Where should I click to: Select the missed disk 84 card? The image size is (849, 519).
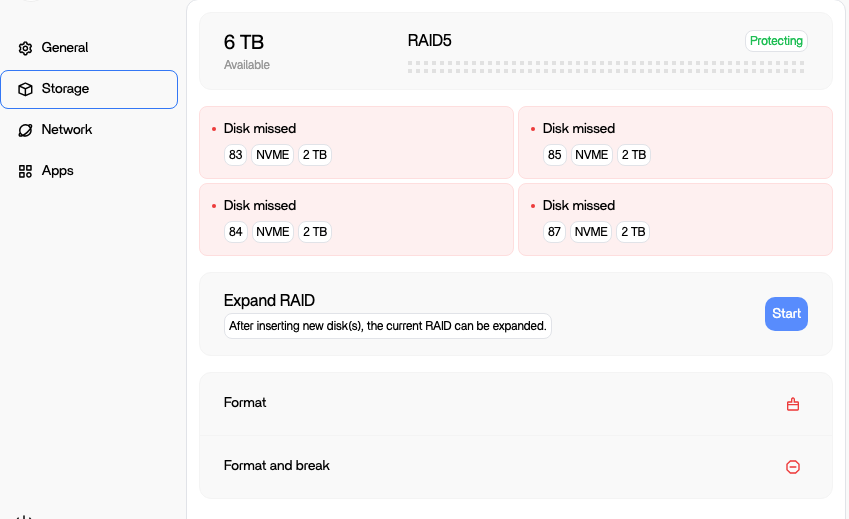[x=356, y=219]
